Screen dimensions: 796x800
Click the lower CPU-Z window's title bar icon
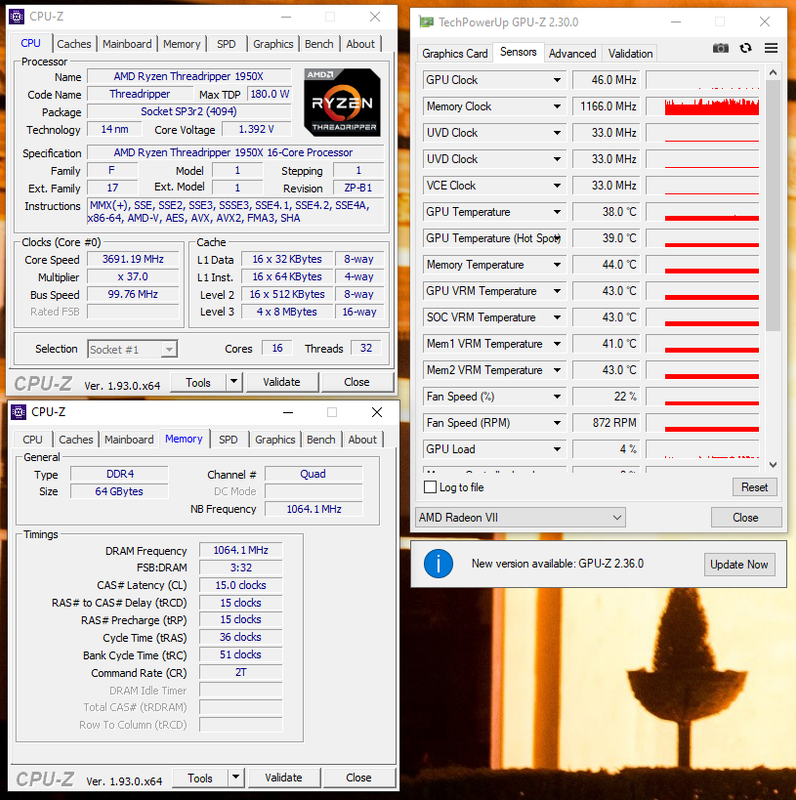tap(18, 412)
